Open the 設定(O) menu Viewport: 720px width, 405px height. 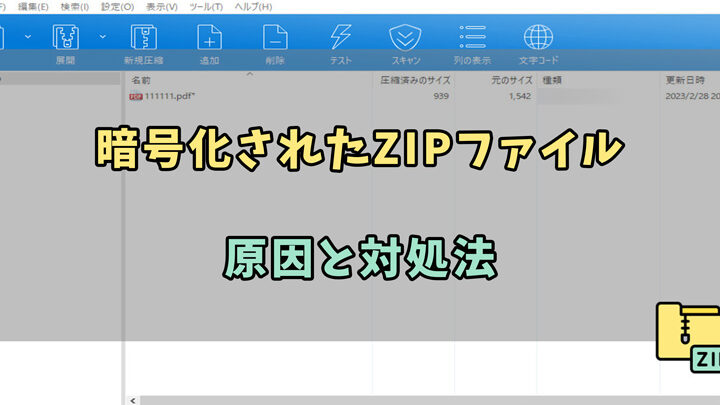click(118, 7)
